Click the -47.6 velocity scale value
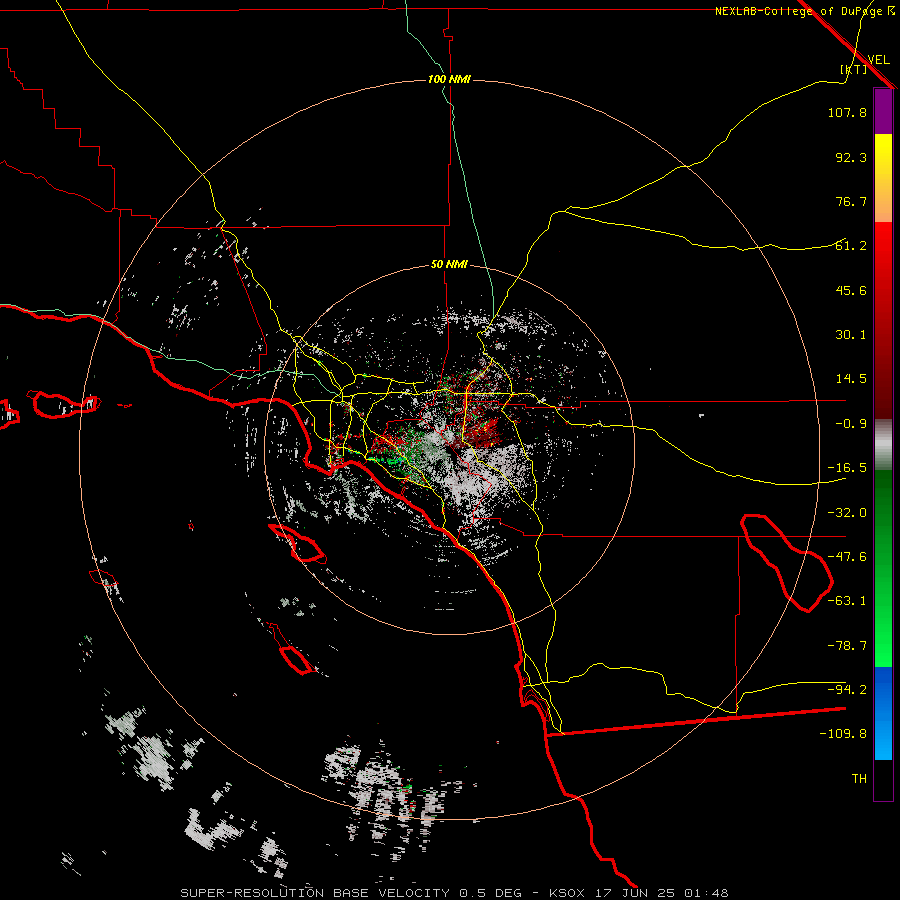Image resolution: width=900 pixels, height=900 pixels. coord(847,557)
